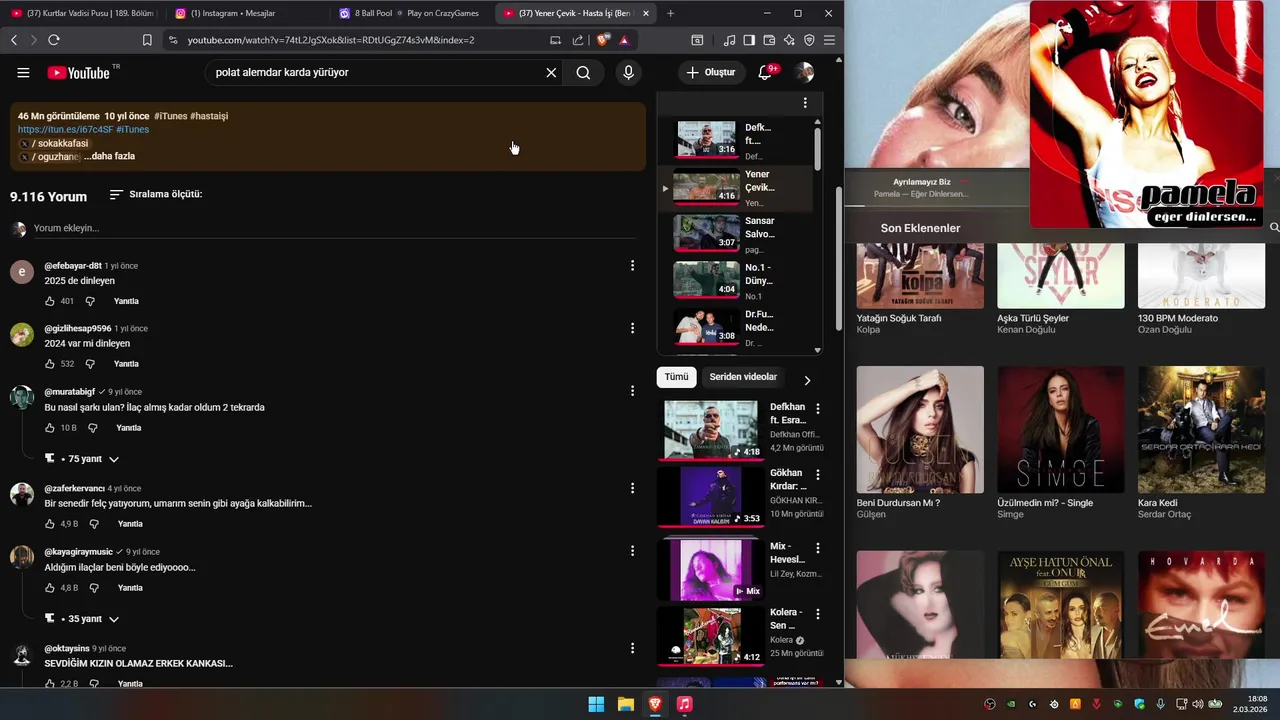Go to the YouTube home logo
This screenshot has width=1280, height=720.
coord(80,72)
